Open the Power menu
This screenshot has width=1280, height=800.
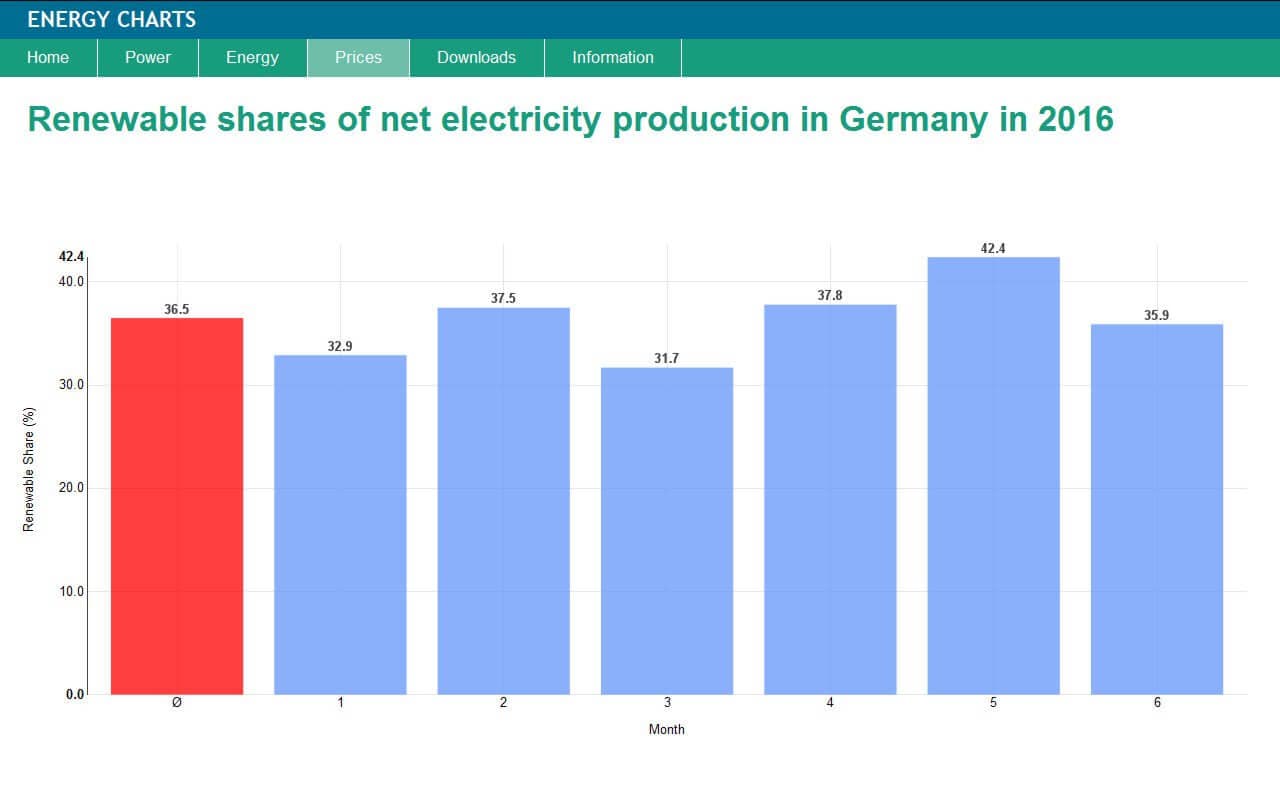point(148,58)
